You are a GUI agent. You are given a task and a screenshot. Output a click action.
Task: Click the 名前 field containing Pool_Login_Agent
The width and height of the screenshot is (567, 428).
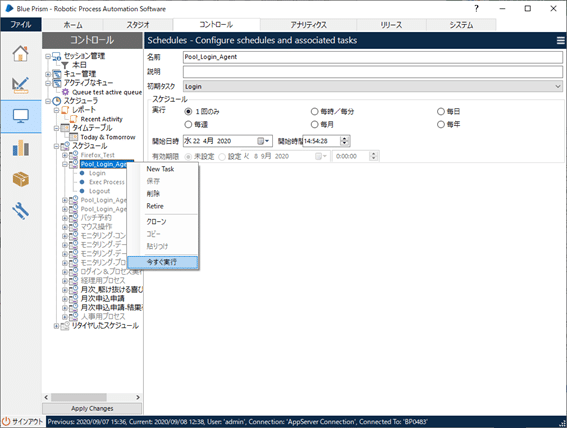[373, 57]
